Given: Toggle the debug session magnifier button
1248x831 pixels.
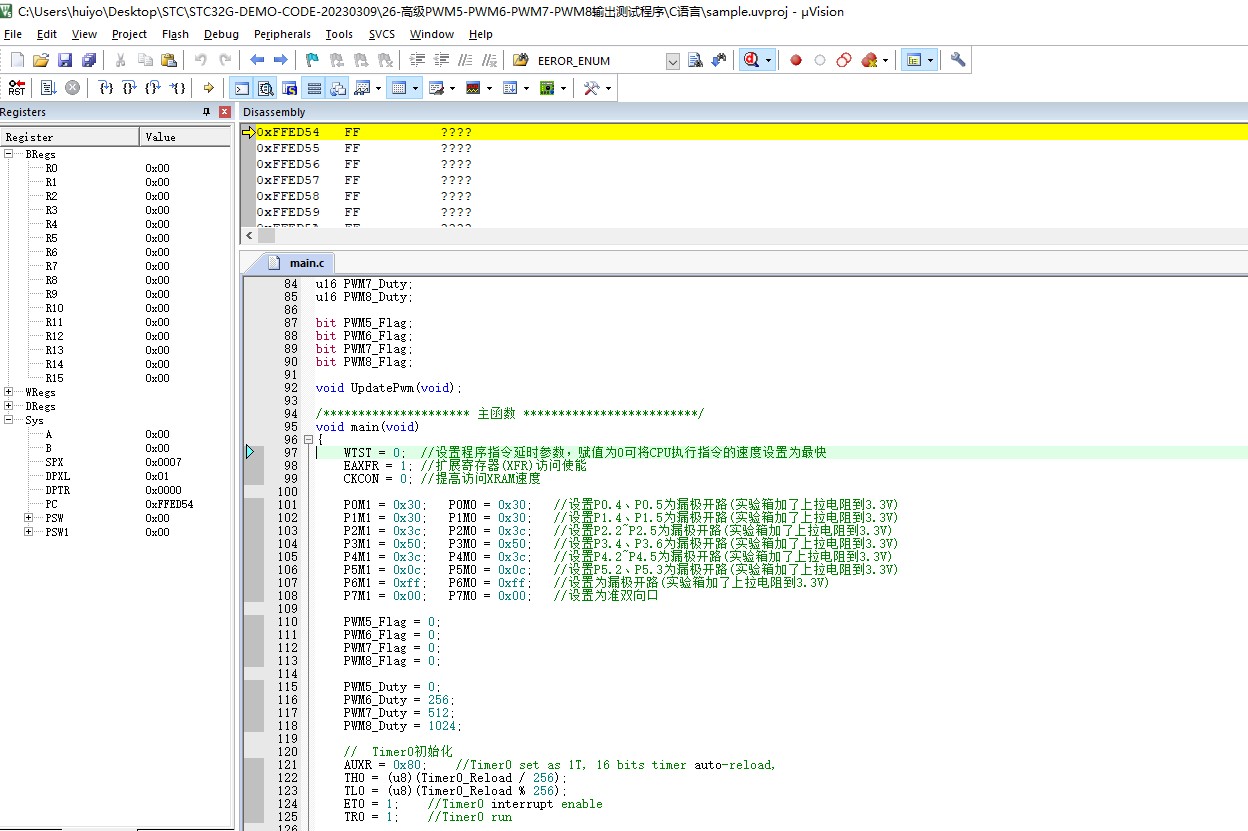Looking at the screenshot, I should 750,60.
